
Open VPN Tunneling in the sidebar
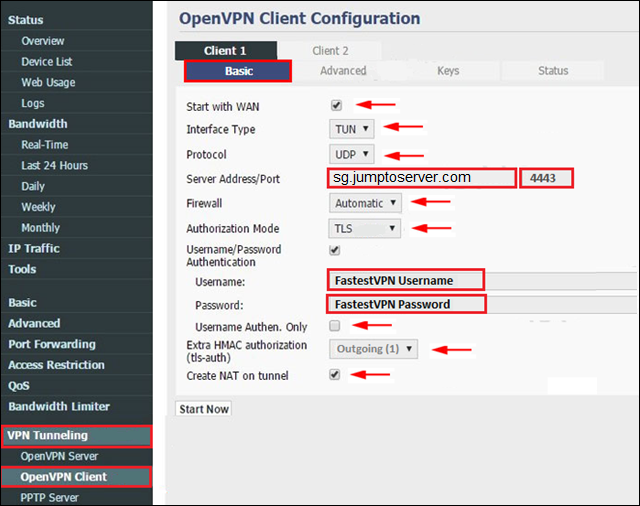pos(76,435)
